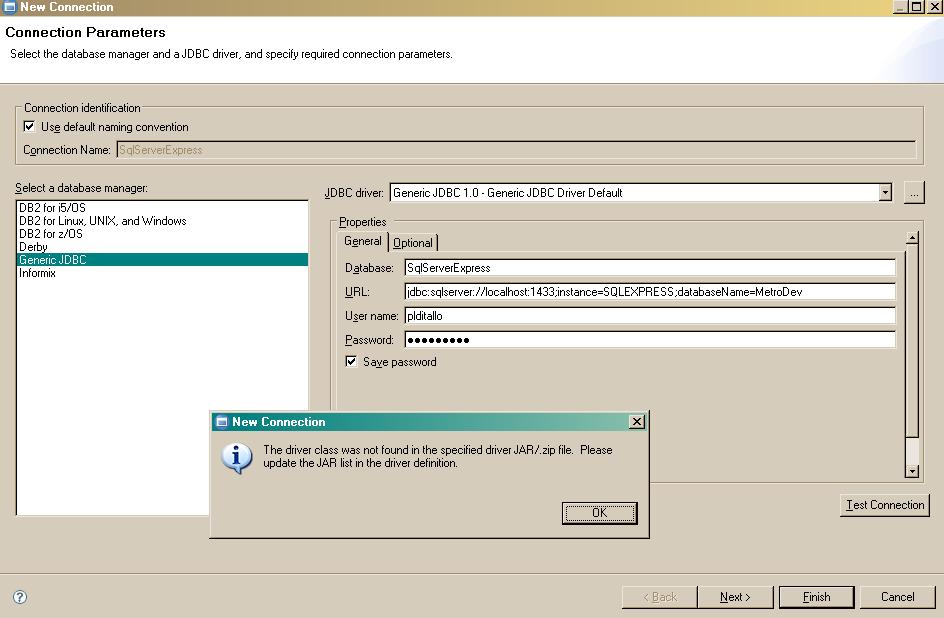The image size is (944, 618).
Task: Click the Finish button
Action: [x=816, y=596]
